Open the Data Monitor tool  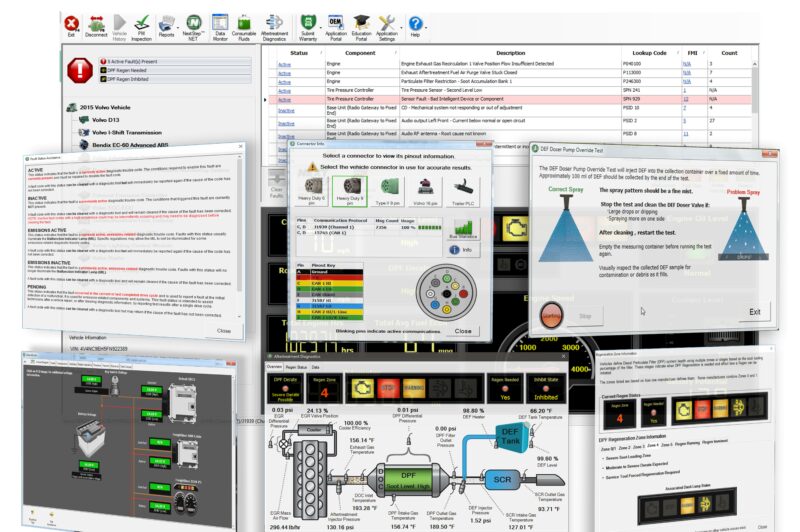point(220,28)
